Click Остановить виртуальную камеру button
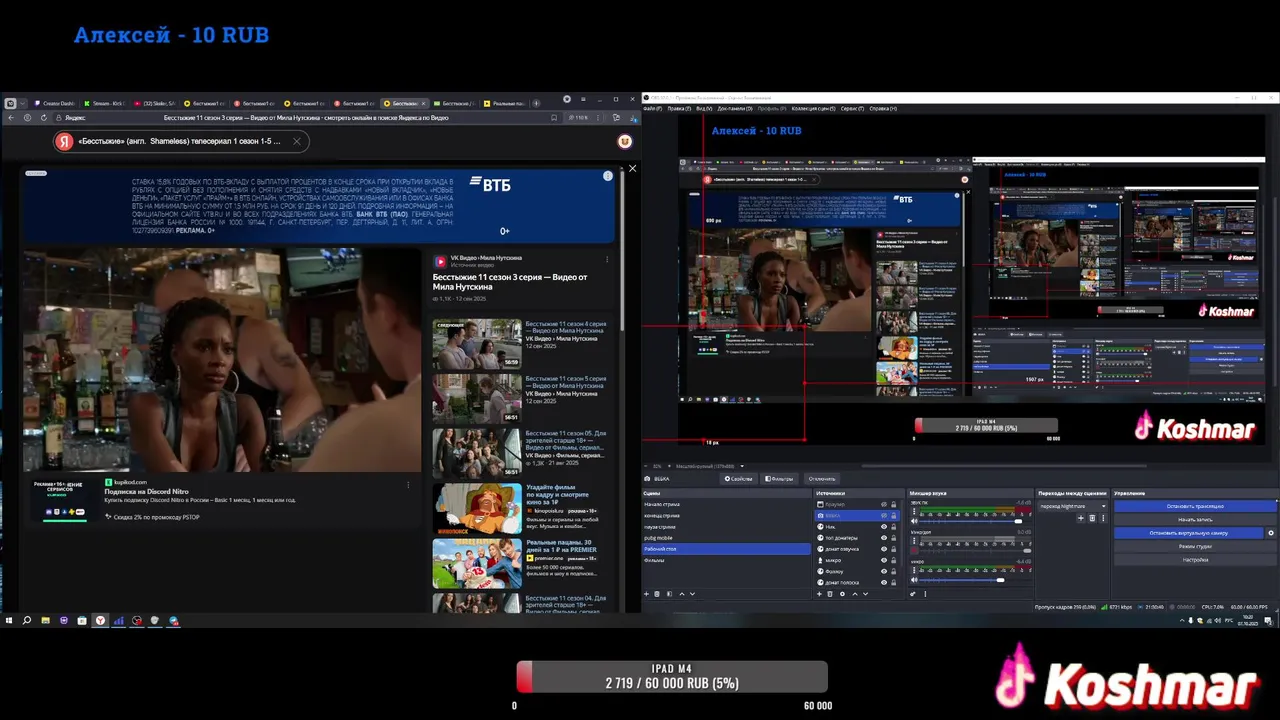1280x720 pixels. point(1189,533)
